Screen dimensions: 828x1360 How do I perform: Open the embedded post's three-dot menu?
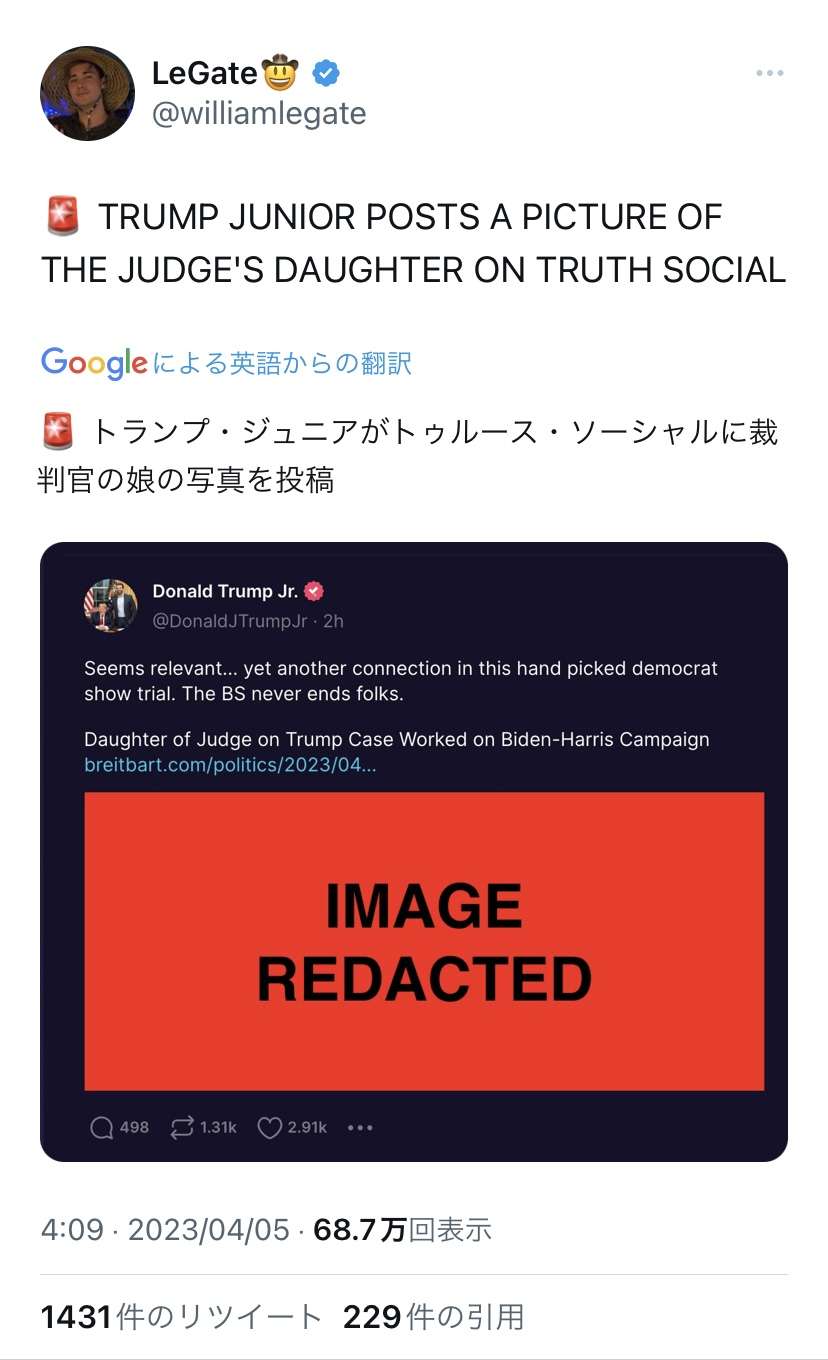[360, 1127]
